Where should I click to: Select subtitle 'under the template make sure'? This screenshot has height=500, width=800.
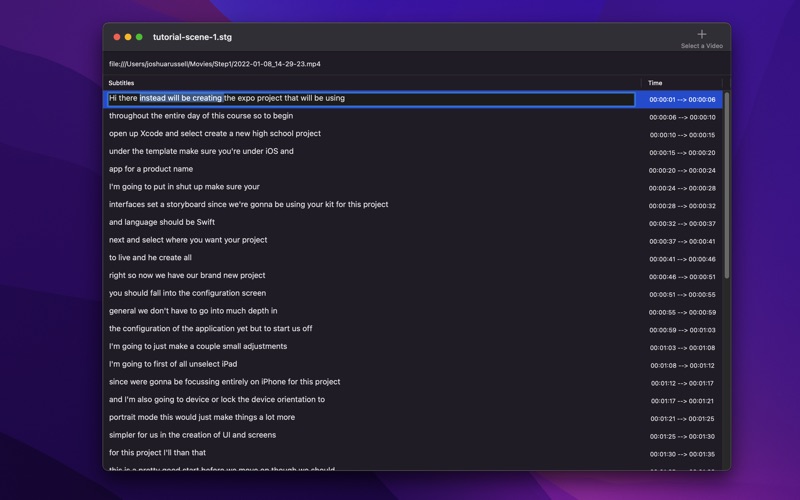pos(201,152)
